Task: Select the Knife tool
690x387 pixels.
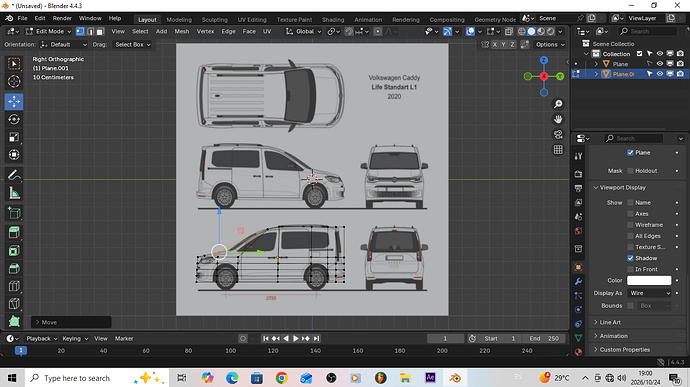Action: pos(14,304)
